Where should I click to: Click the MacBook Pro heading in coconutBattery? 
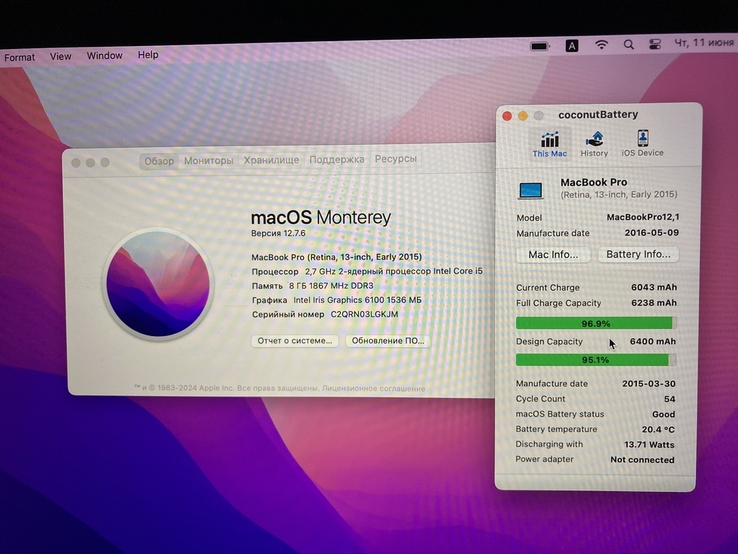click(x=594, y=182)
